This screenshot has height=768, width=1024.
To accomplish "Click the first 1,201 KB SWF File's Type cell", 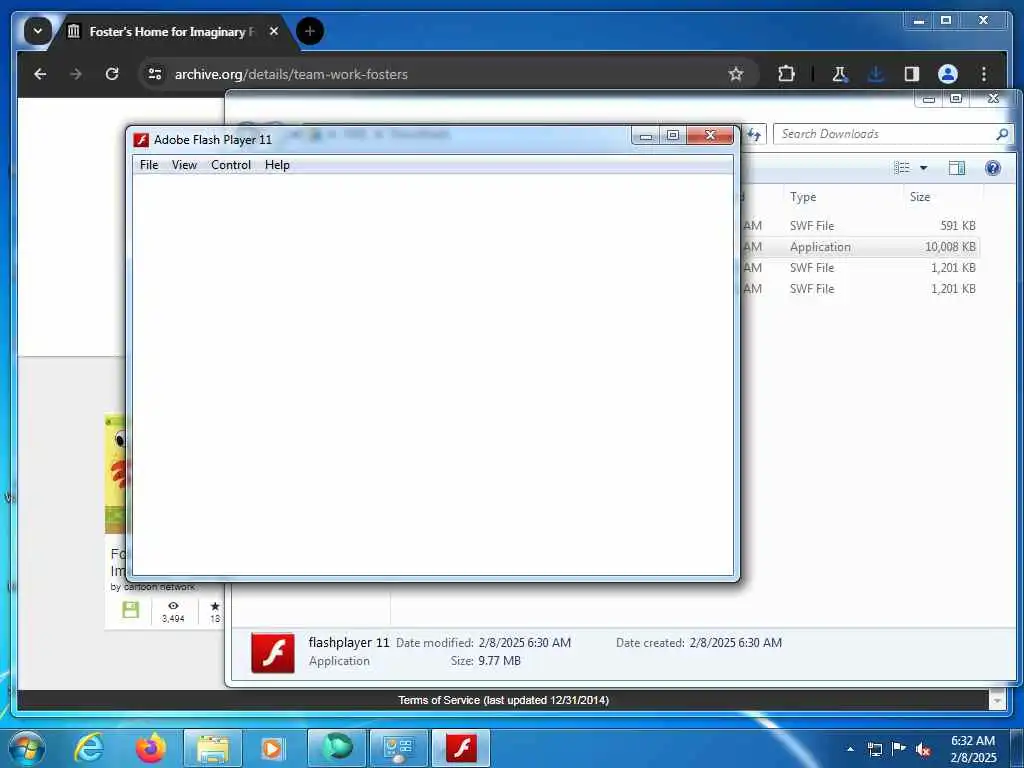I will 812,268.
